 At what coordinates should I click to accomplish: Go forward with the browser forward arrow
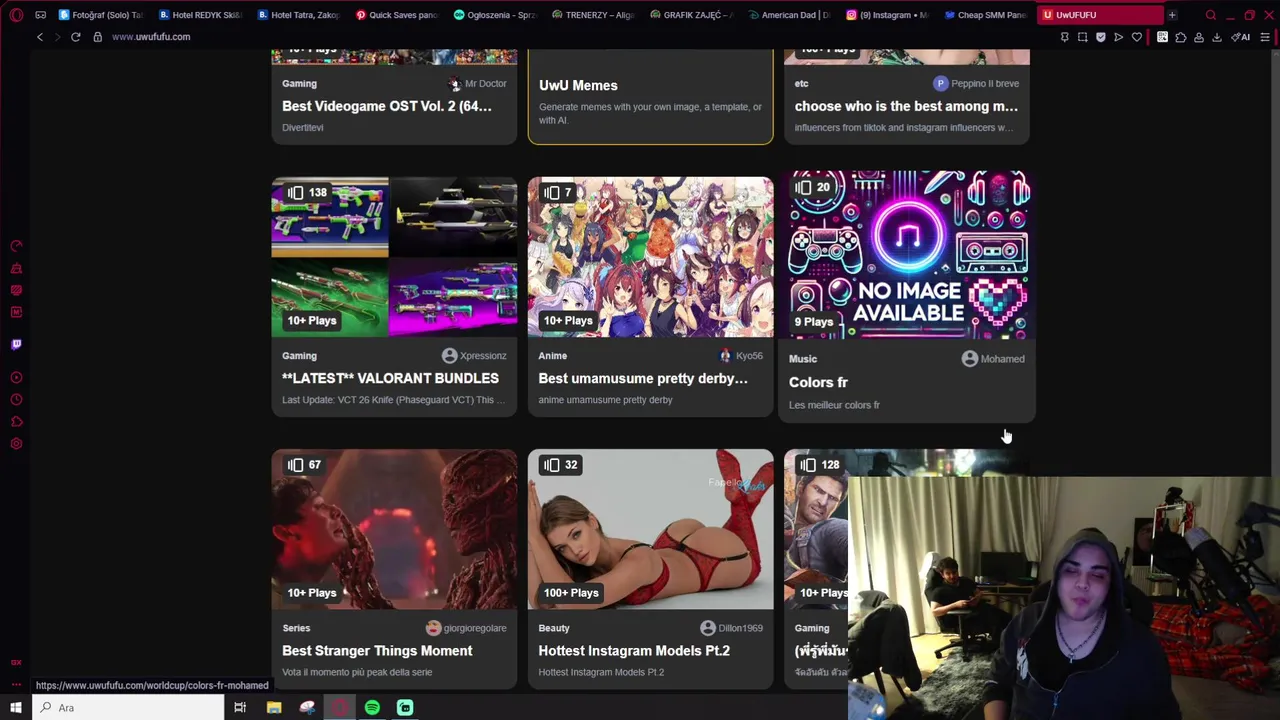(x=57, y=37)
